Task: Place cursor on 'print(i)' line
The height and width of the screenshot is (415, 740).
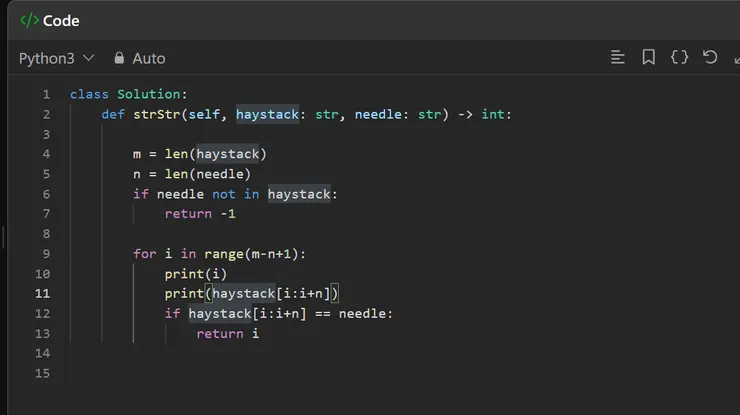Action: (196, 273)
